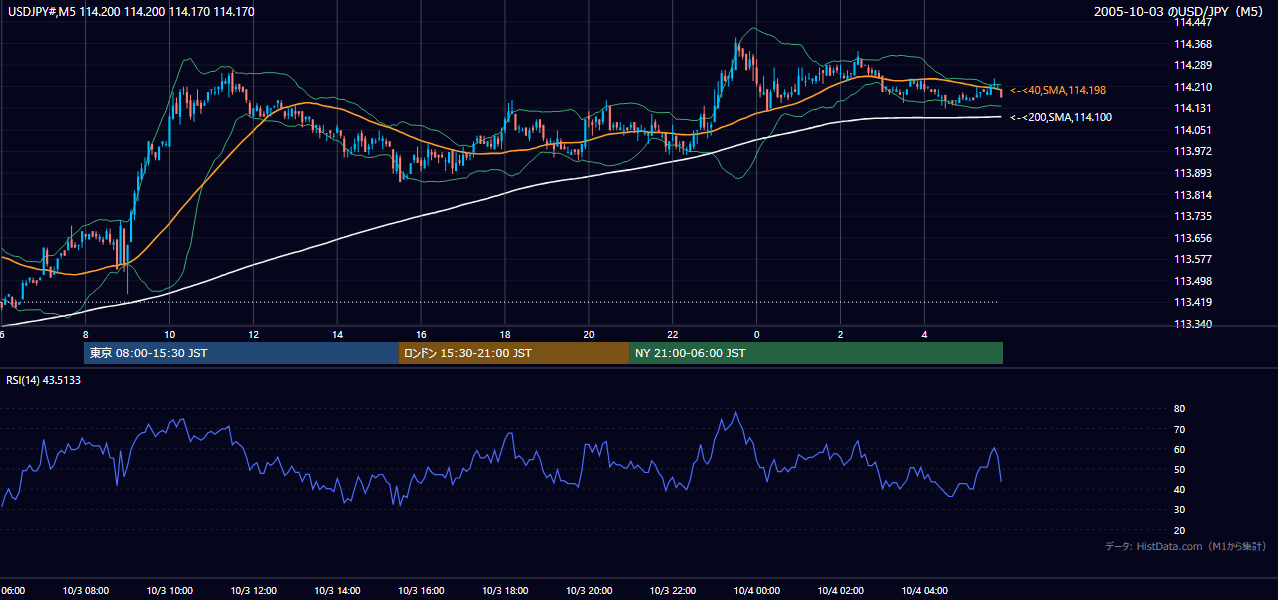The width and height of the screenshot is (1278, 600).
Task: Click the RSI(14) 43.5133 indicator label
Action: [x=43, y=380]
